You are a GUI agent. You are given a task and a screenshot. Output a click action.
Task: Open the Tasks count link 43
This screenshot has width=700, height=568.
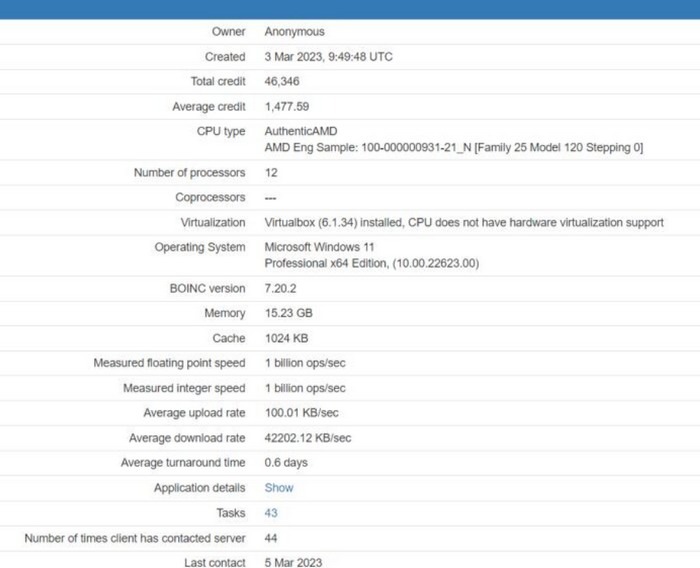pyautogui.click(x=271, y=513)
